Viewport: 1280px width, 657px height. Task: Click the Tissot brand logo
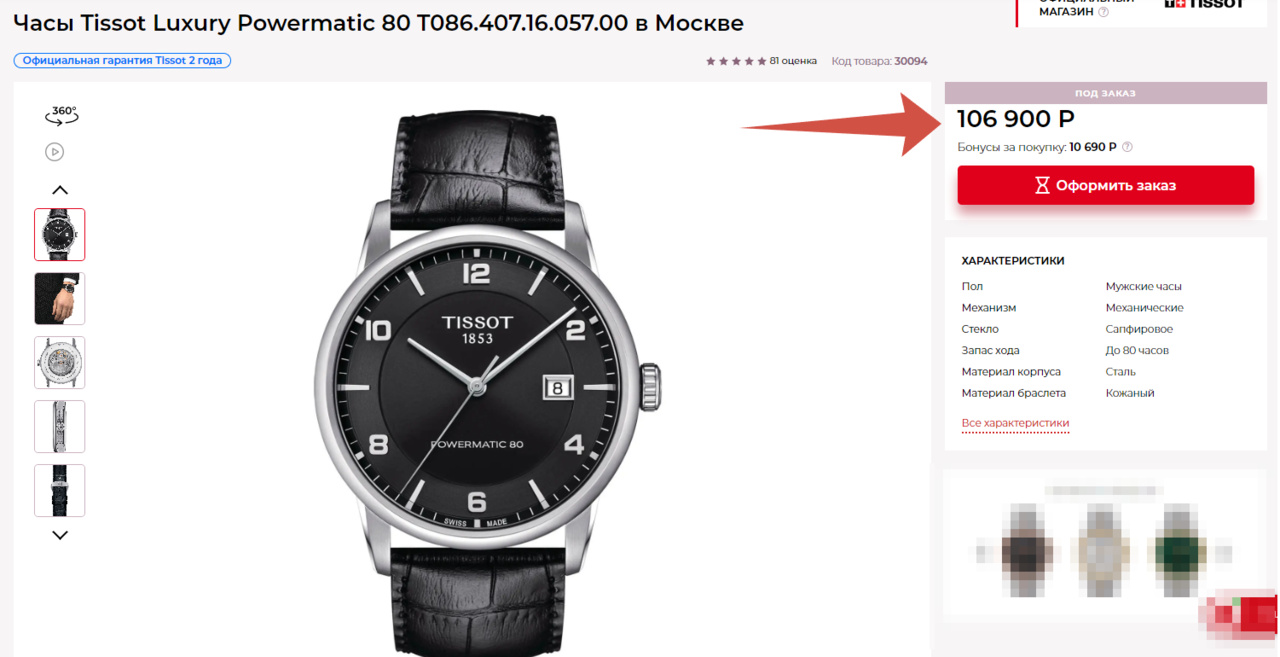click(1204, 4)
